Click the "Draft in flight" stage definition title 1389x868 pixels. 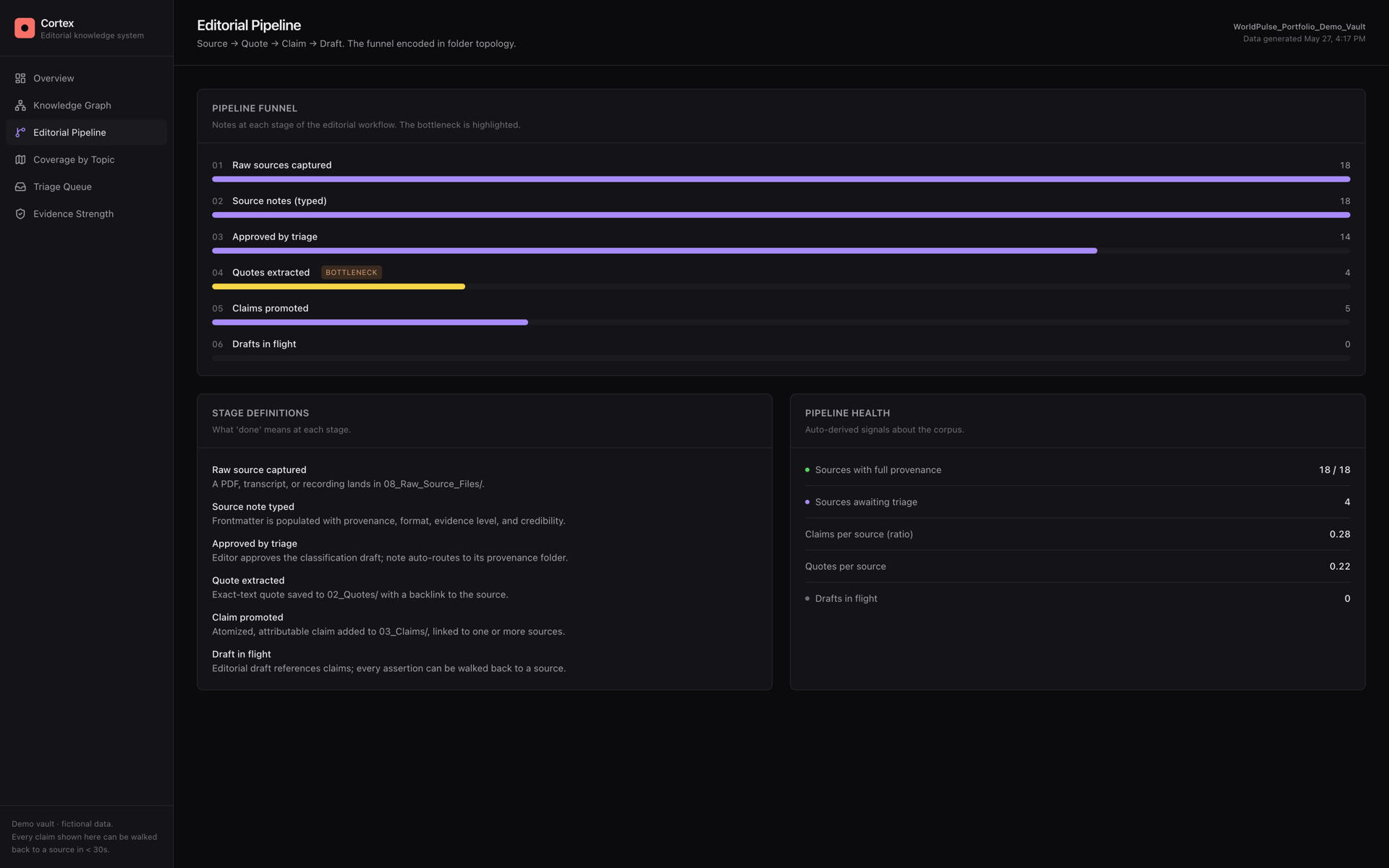tap(242, 655)
